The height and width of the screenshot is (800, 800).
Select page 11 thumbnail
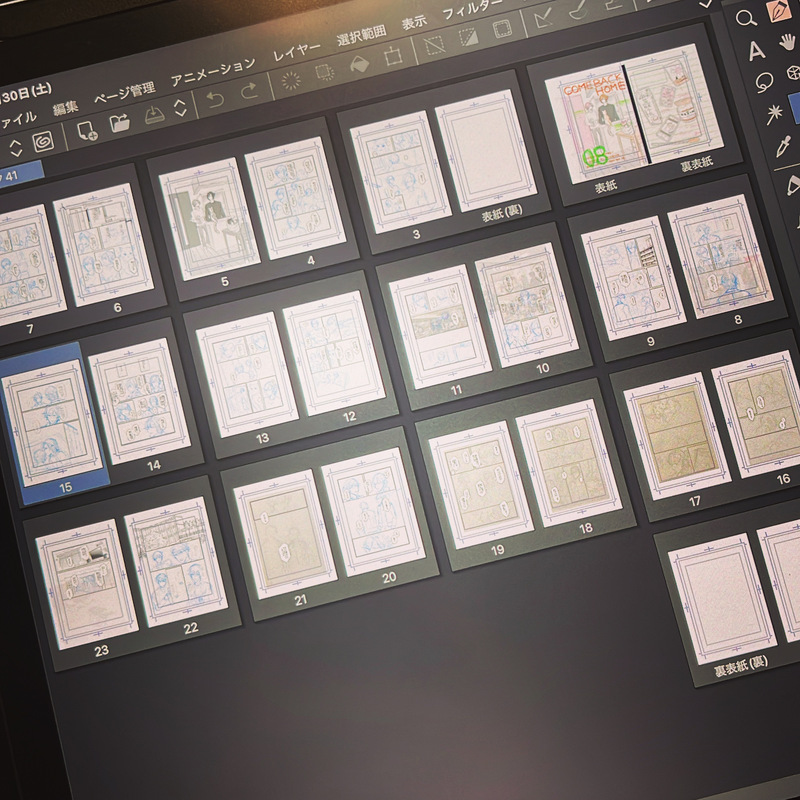pos(440,327)
